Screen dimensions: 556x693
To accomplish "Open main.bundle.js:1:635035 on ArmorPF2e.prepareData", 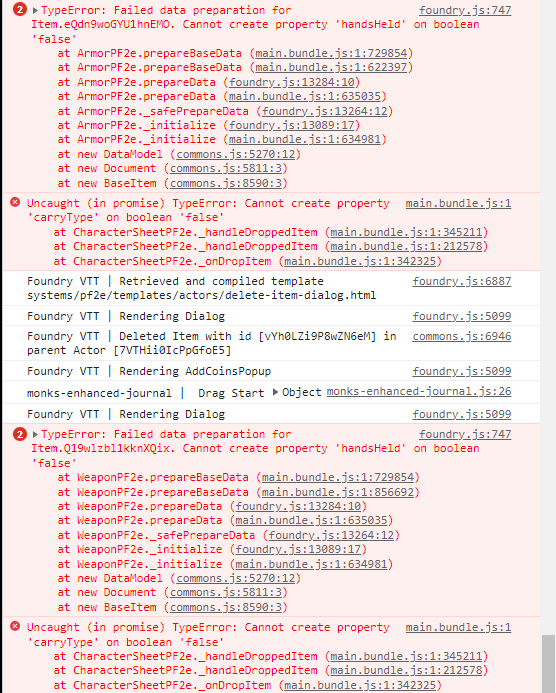I will (x=305, y=96).
